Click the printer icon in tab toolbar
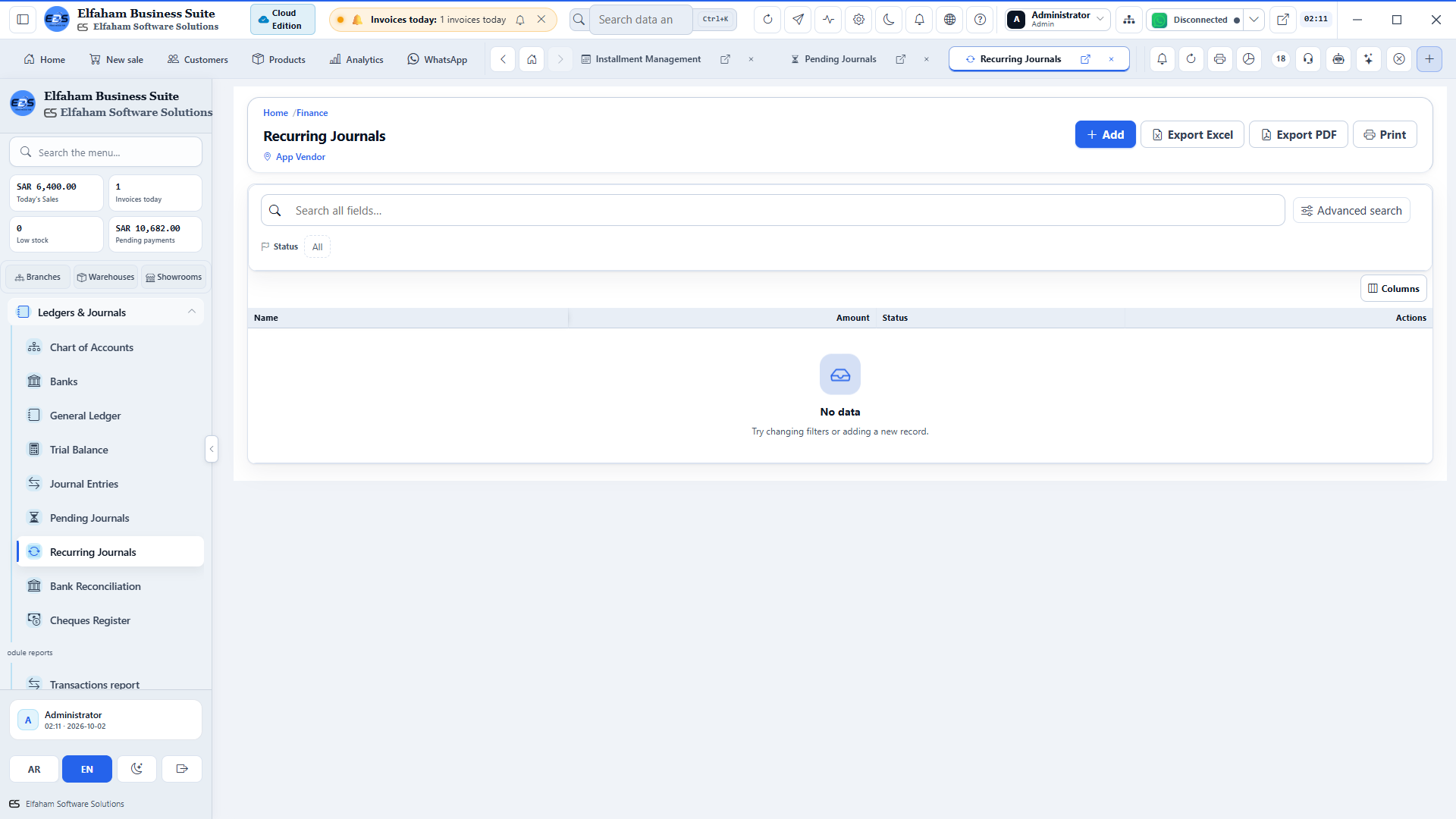Viewport: 1456px width, 819px height. click(x=1219, y=58)
